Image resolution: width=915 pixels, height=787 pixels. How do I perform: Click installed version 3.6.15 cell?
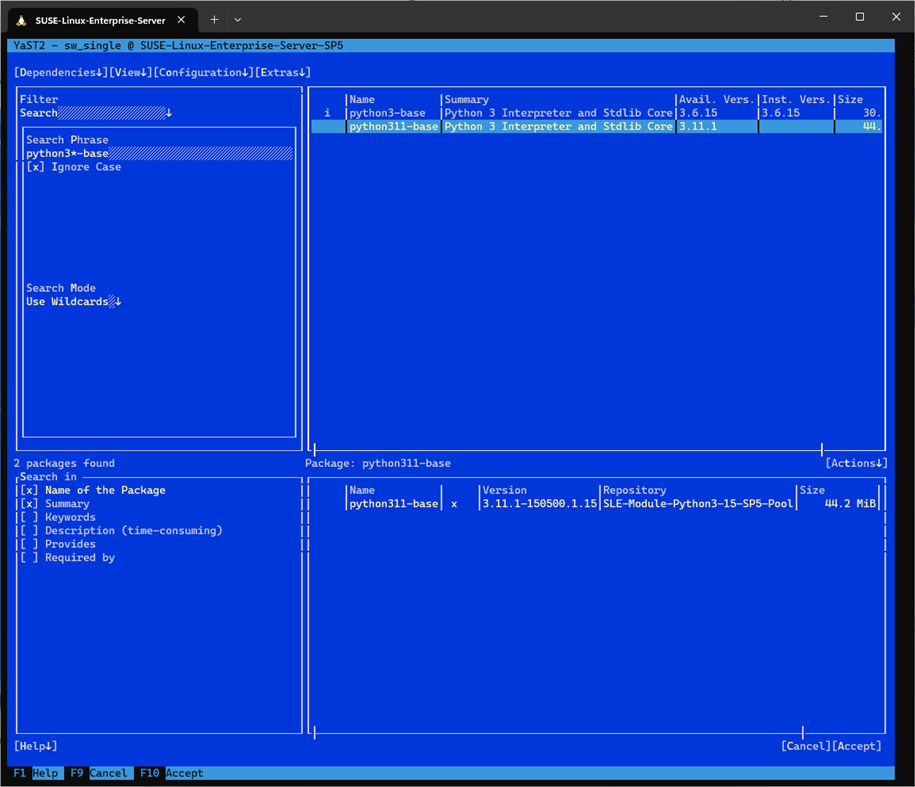(x=780, y=113)
